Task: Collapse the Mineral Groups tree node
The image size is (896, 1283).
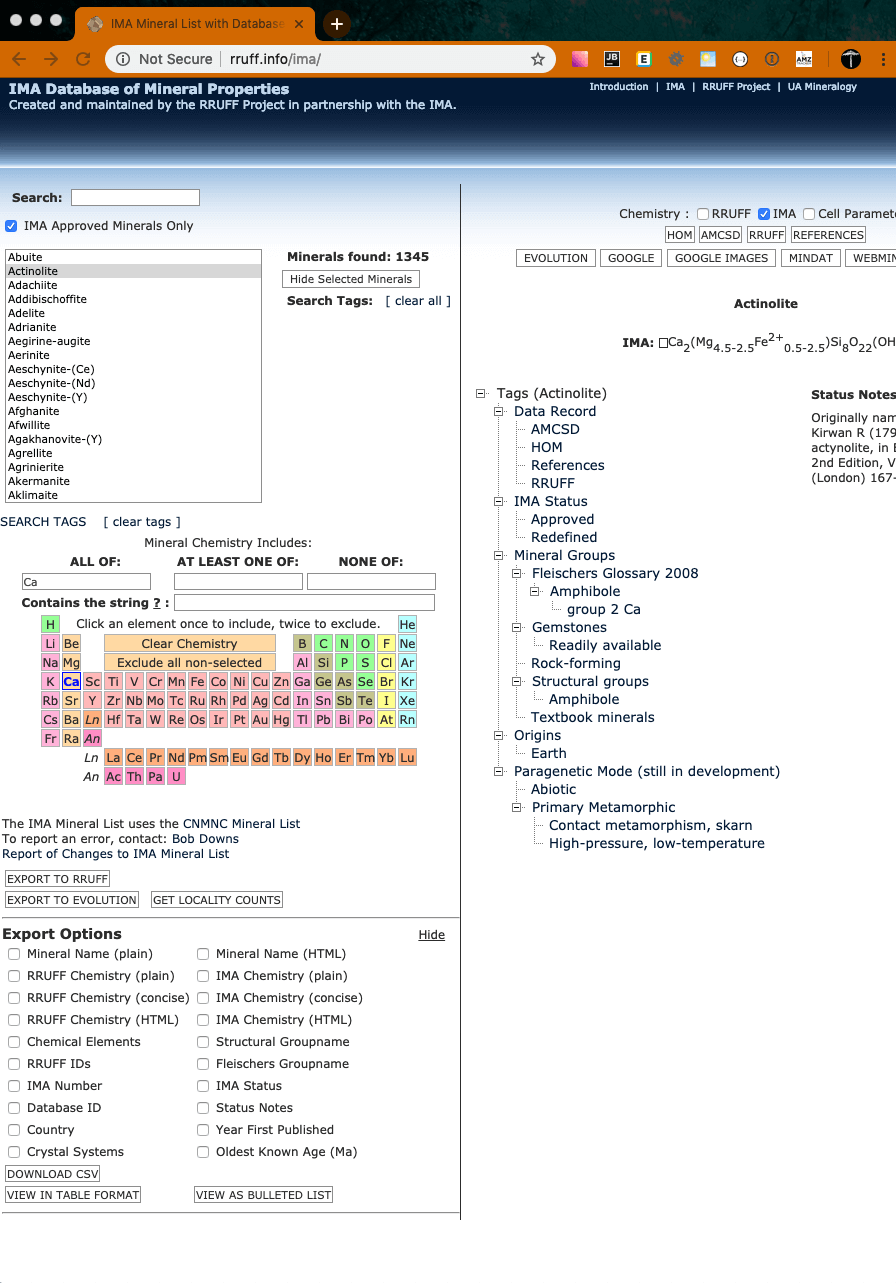Action: tap(499, 556)
